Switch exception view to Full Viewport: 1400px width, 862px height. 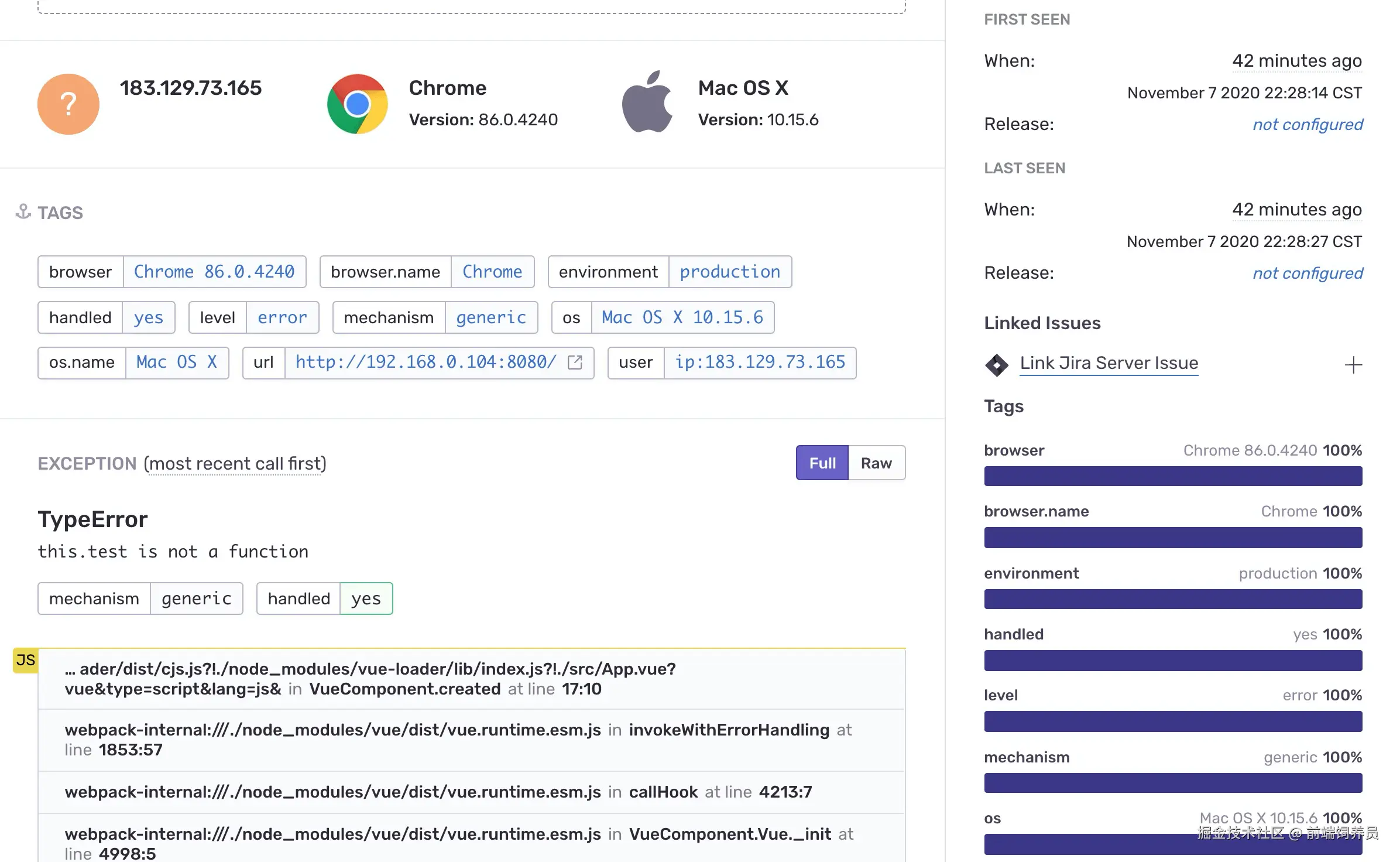point(822,463)
